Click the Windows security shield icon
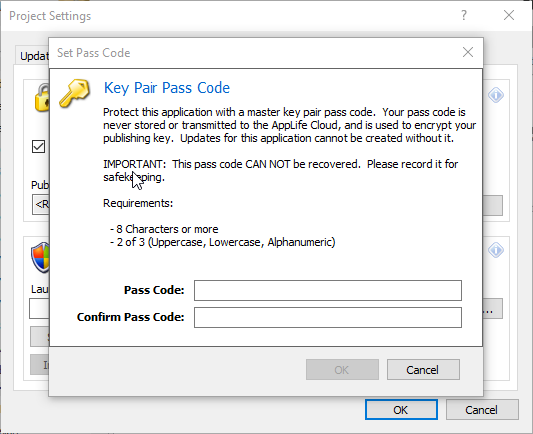Image resolution: width=533 pixels, height=434 pixels. 40,258
